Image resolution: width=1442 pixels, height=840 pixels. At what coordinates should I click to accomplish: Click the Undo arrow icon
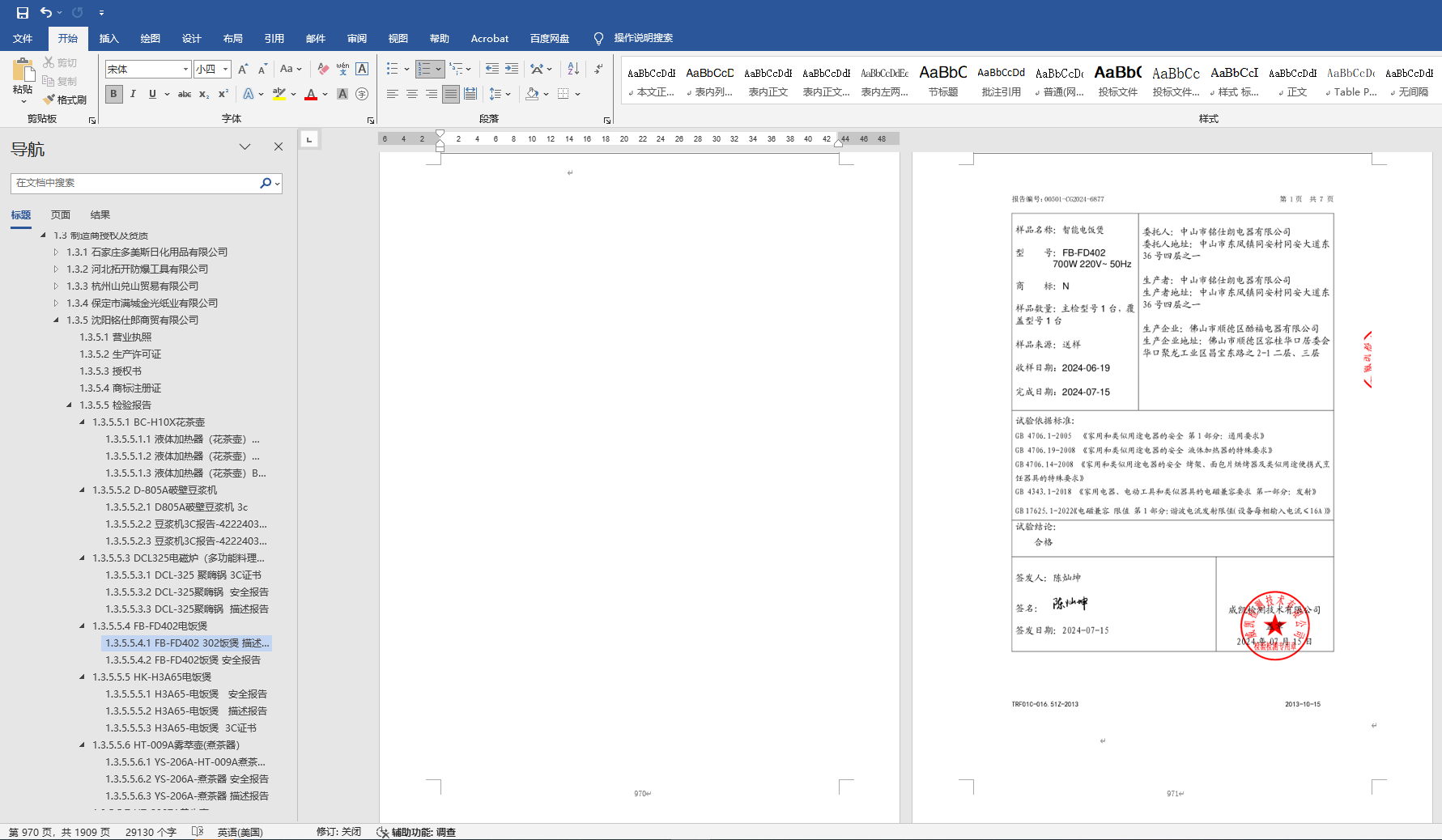click(x=46, y=12)
